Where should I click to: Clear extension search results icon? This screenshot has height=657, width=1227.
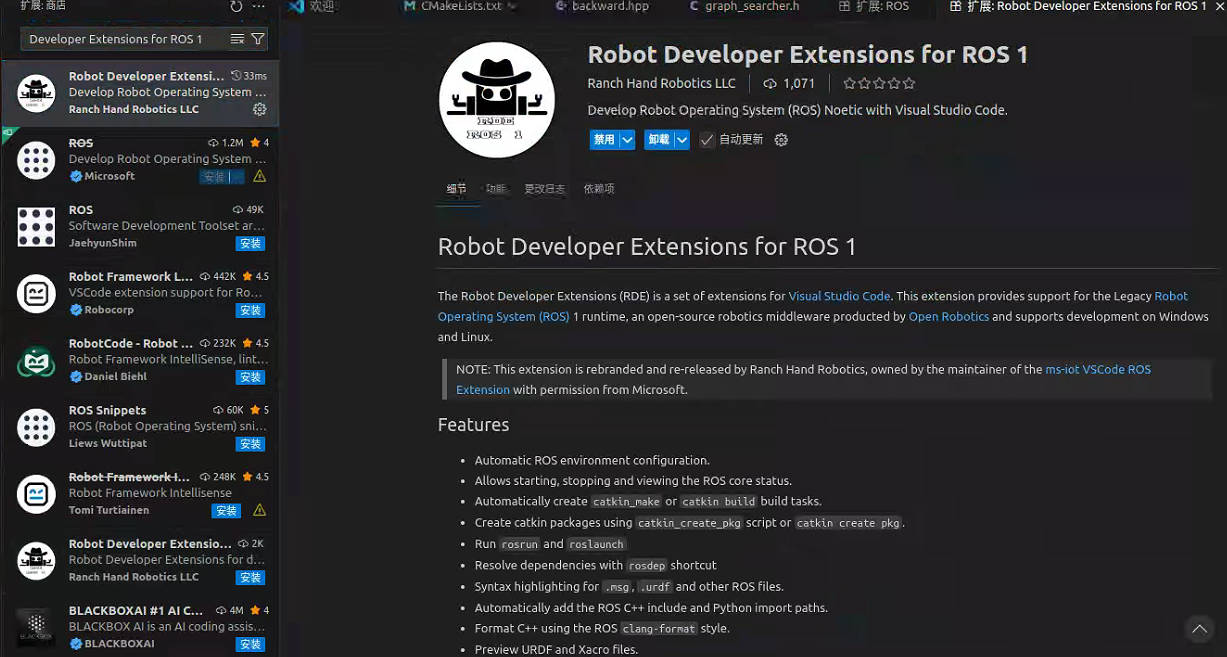point(237,39)
